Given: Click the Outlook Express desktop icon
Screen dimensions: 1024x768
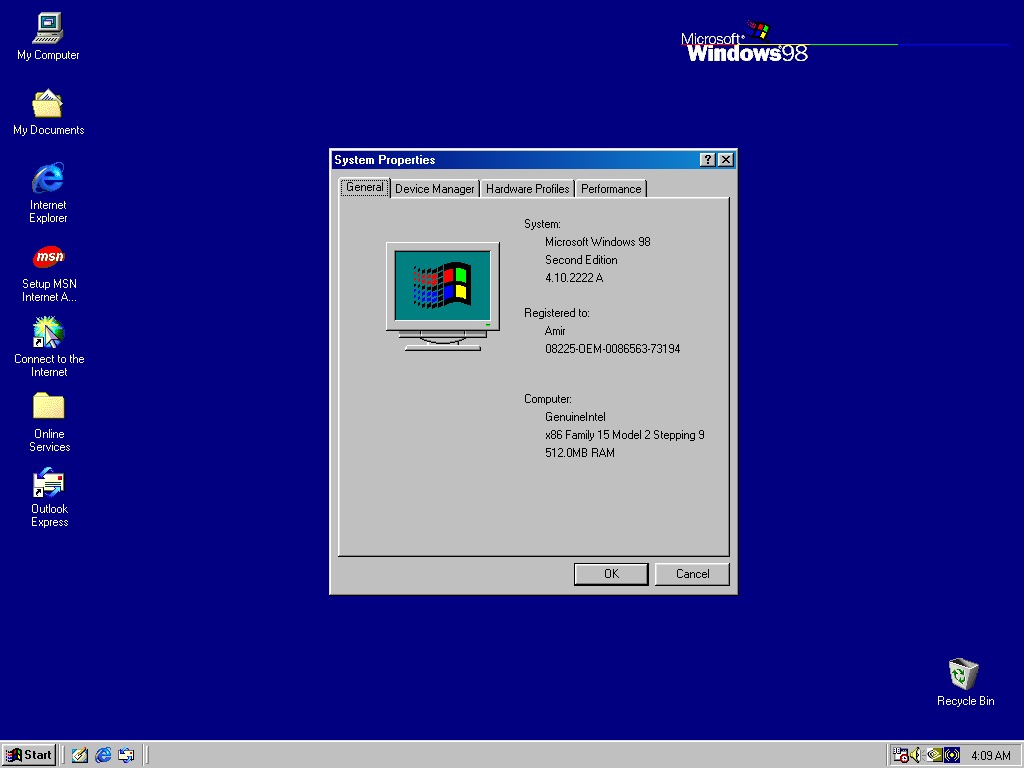Looking at the screenshot, I should pos(48,483).
